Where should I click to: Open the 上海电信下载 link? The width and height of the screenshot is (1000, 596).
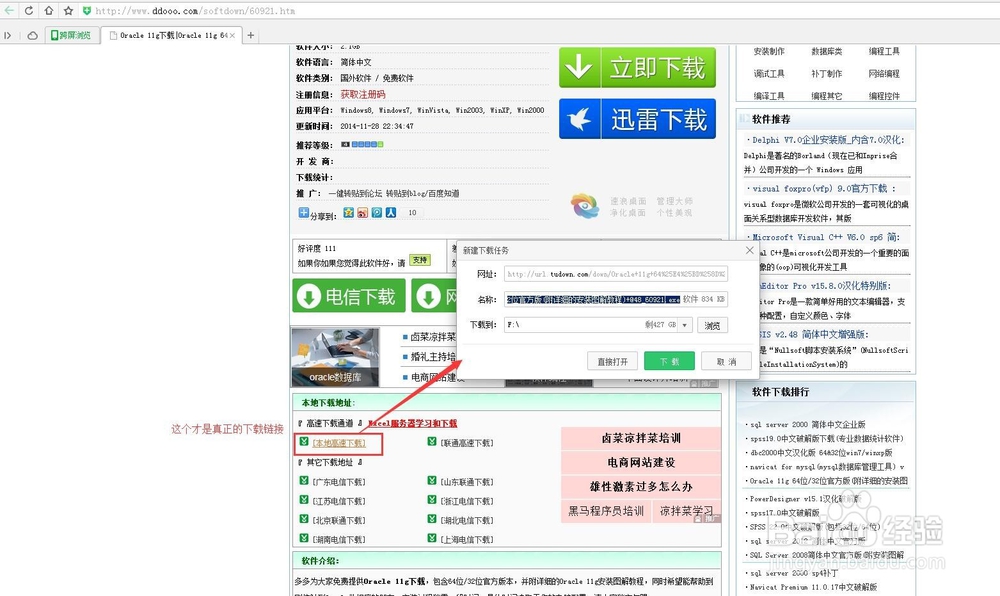(467, 540)
